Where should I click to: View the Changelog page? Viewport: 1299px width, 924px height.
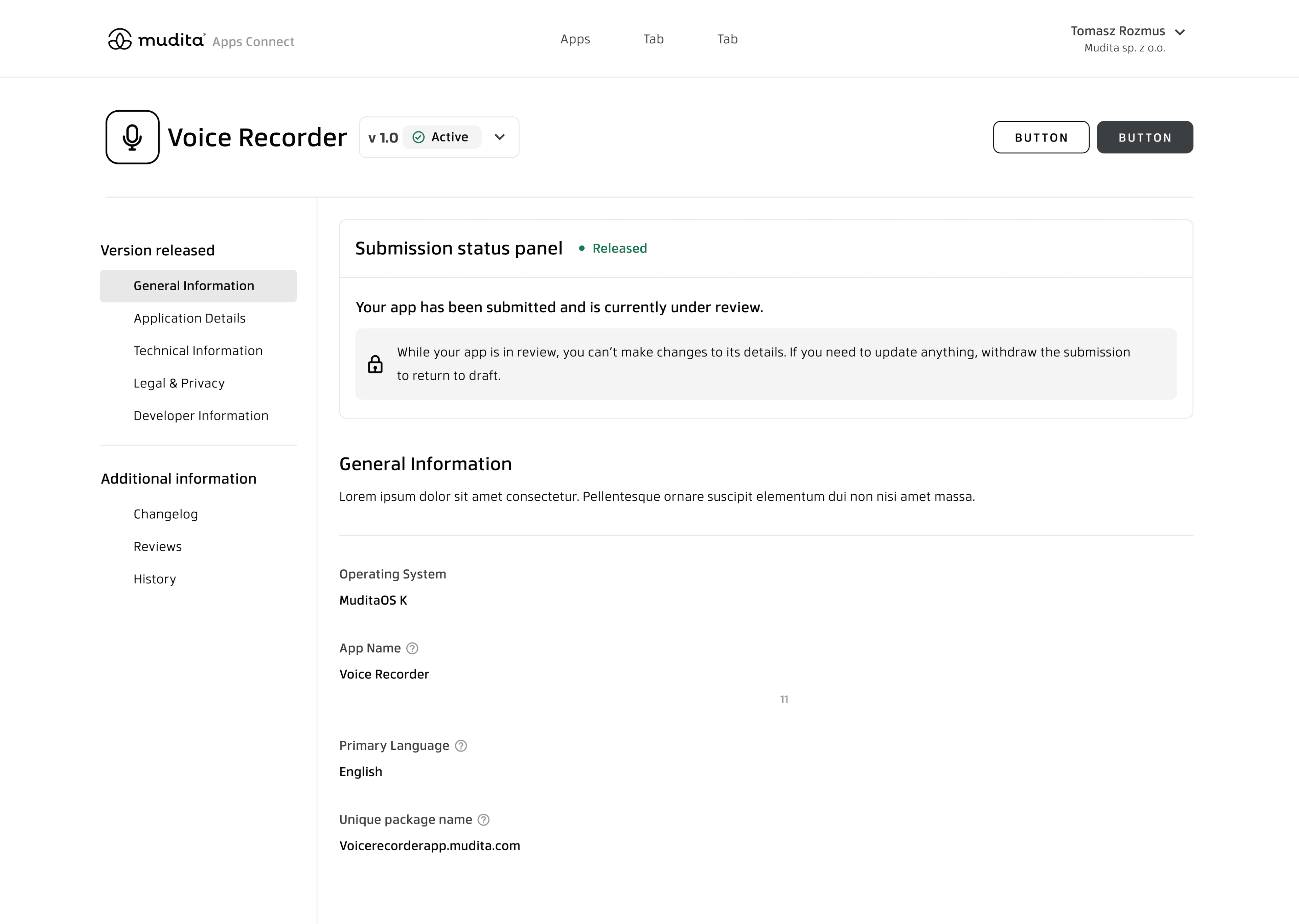[x=165, y=514]
